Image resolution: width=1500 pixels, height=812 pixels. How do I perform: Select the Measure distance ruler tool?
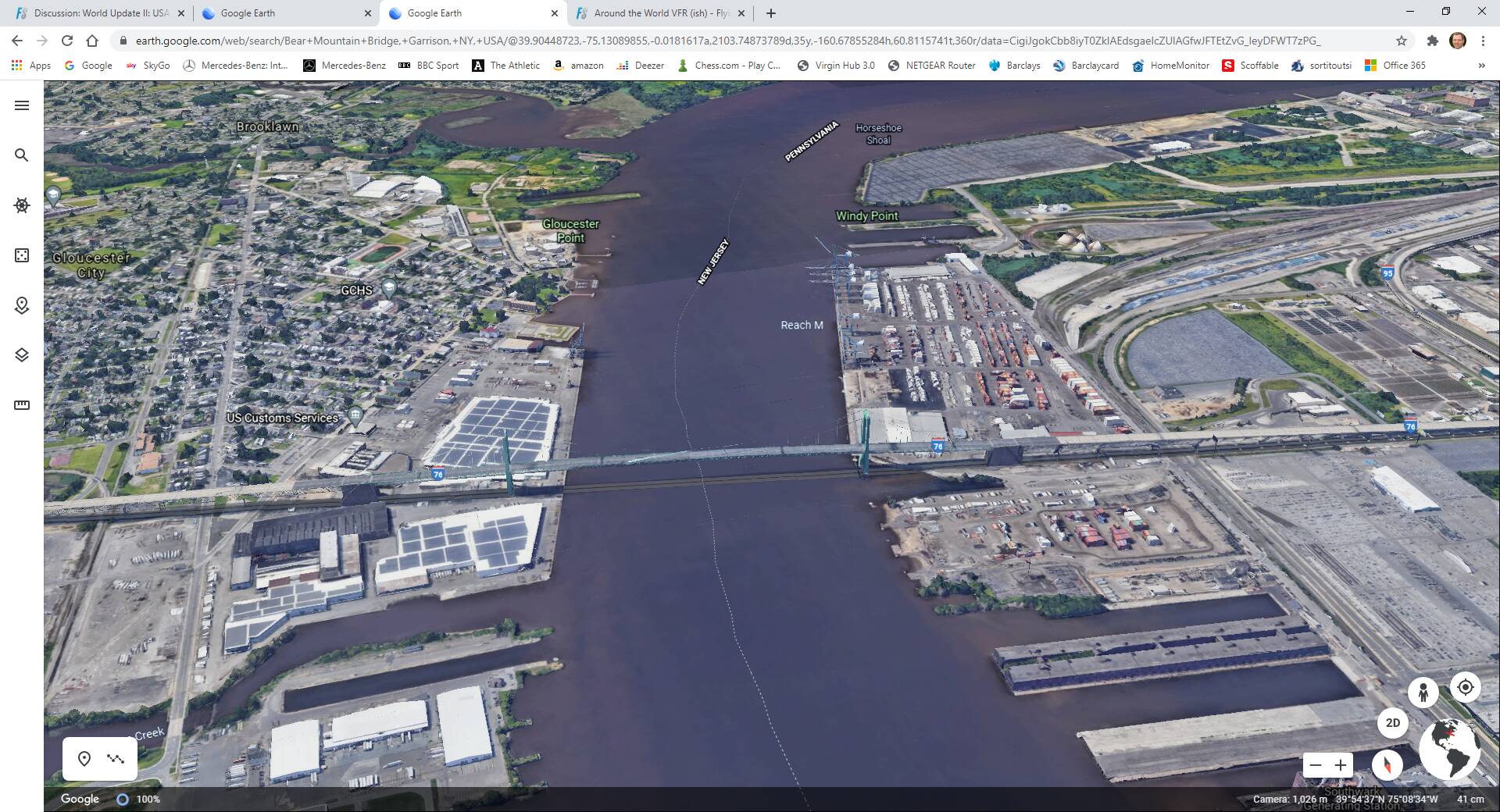coord(22,405)
